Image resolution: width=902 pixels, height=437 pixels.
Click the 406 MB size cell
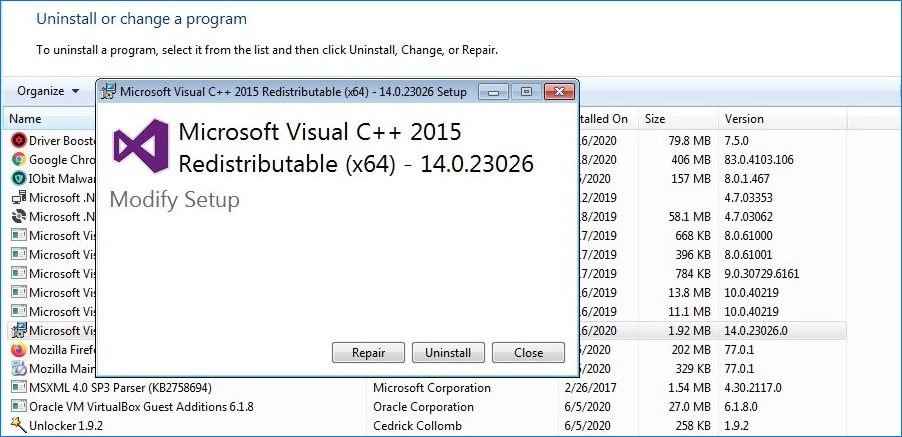(x=691, y=159)
